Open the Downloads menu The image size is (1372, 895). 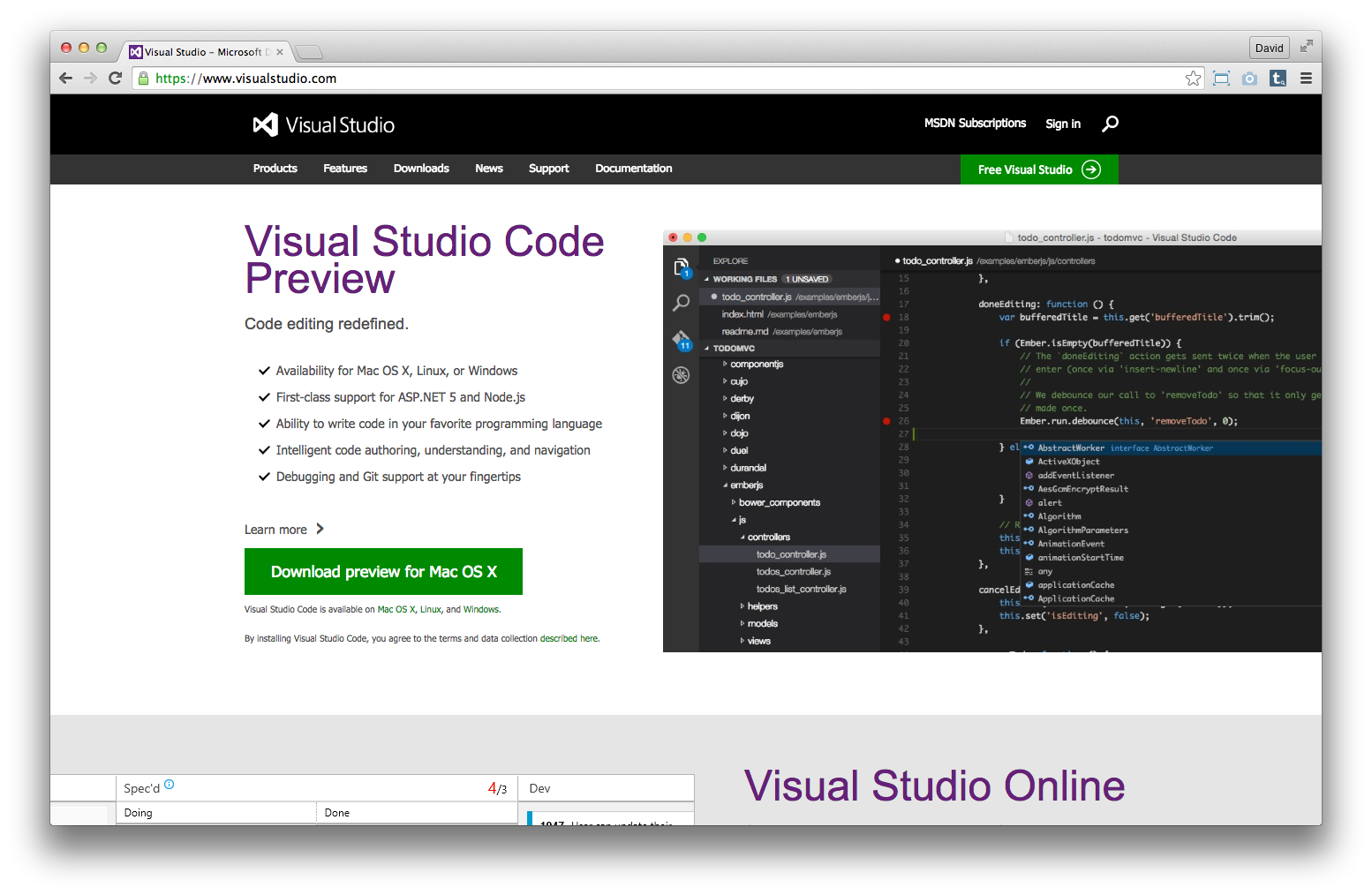tap(421, 169)
